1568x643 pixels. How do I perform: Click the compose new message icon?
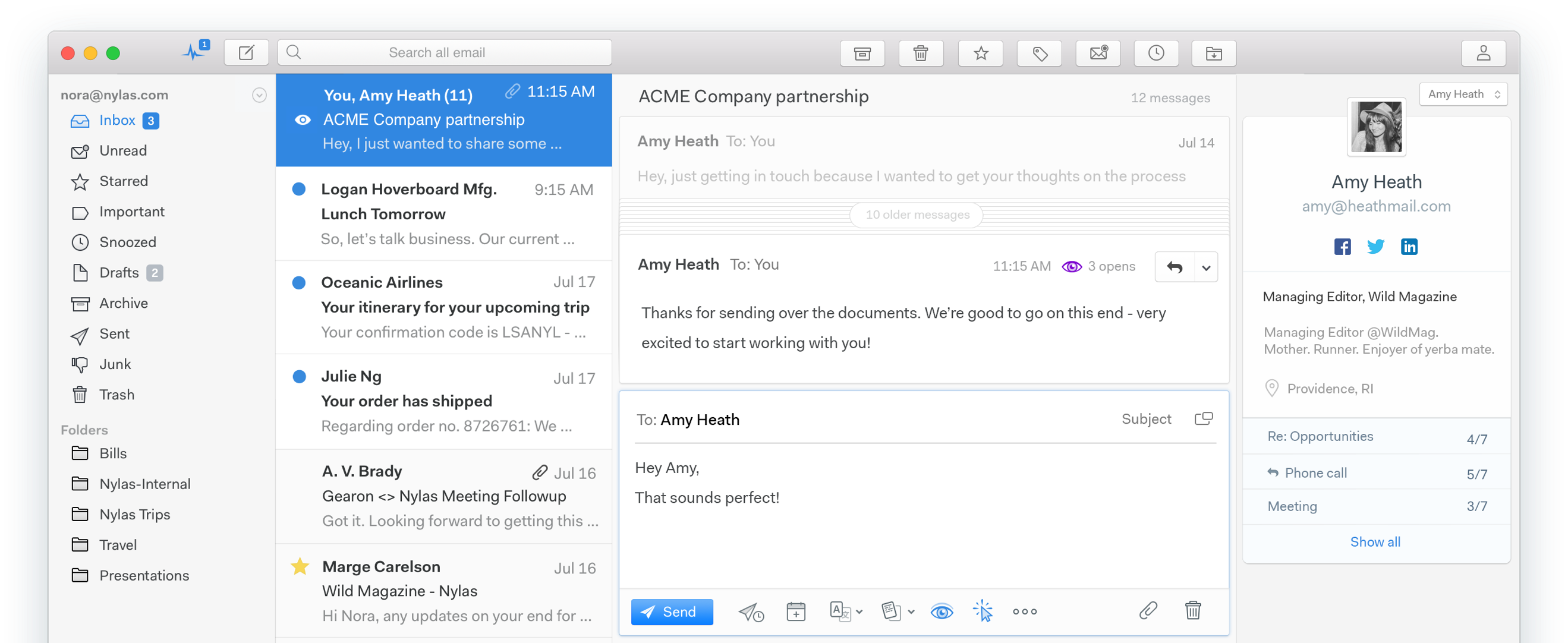[246, 53]
